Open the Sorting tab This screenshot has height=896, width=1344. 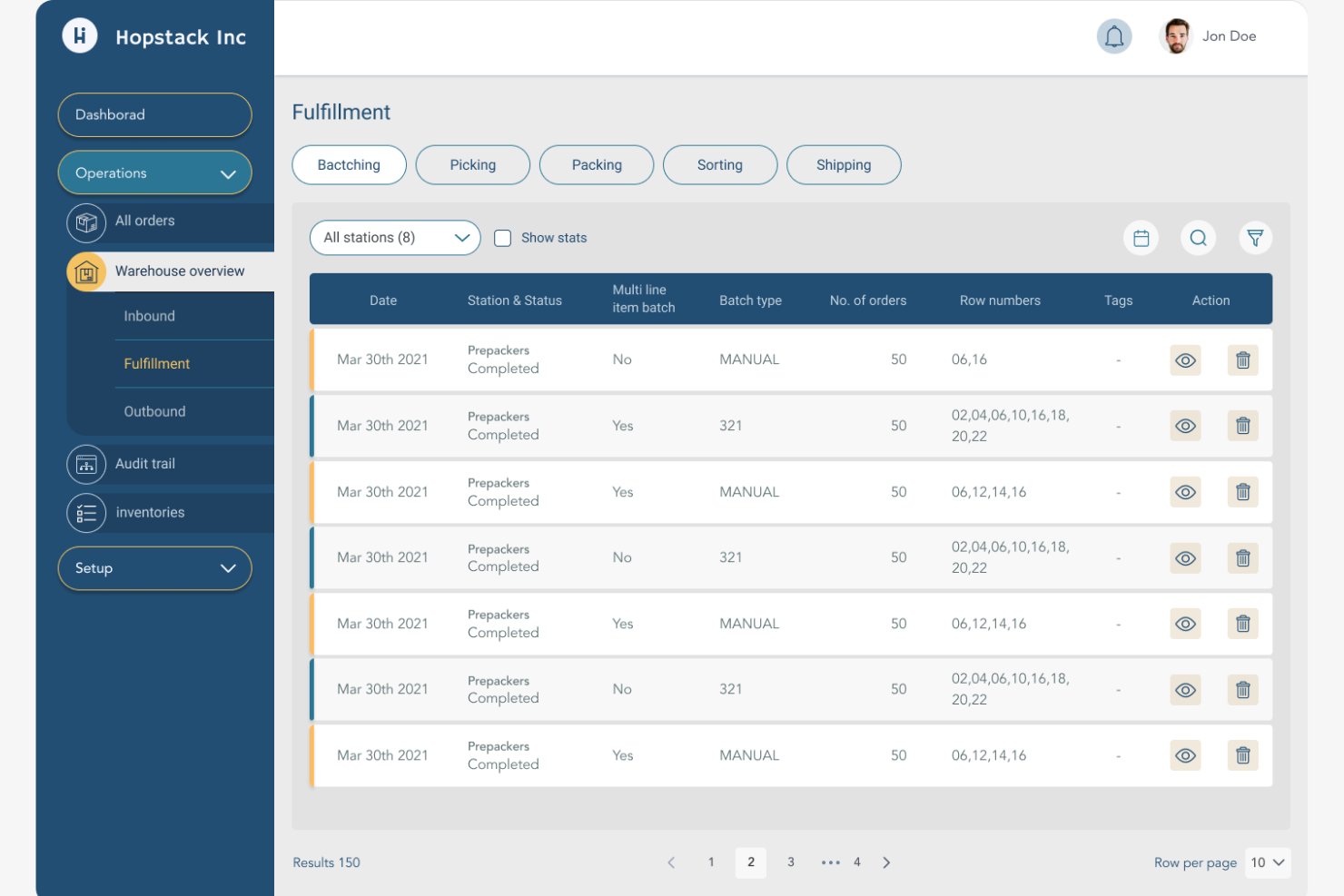(x=720, y=164)
